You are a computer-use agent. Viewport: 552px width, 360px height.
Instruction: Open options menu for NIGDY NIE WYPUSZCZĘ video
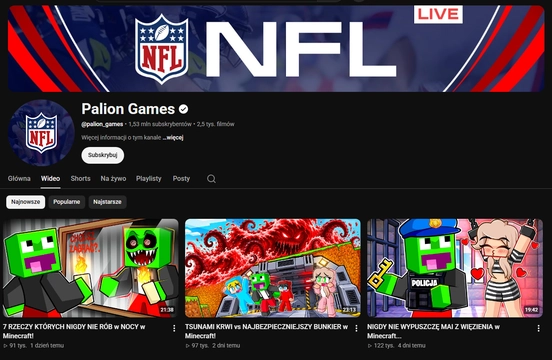(x=538, y=328)
